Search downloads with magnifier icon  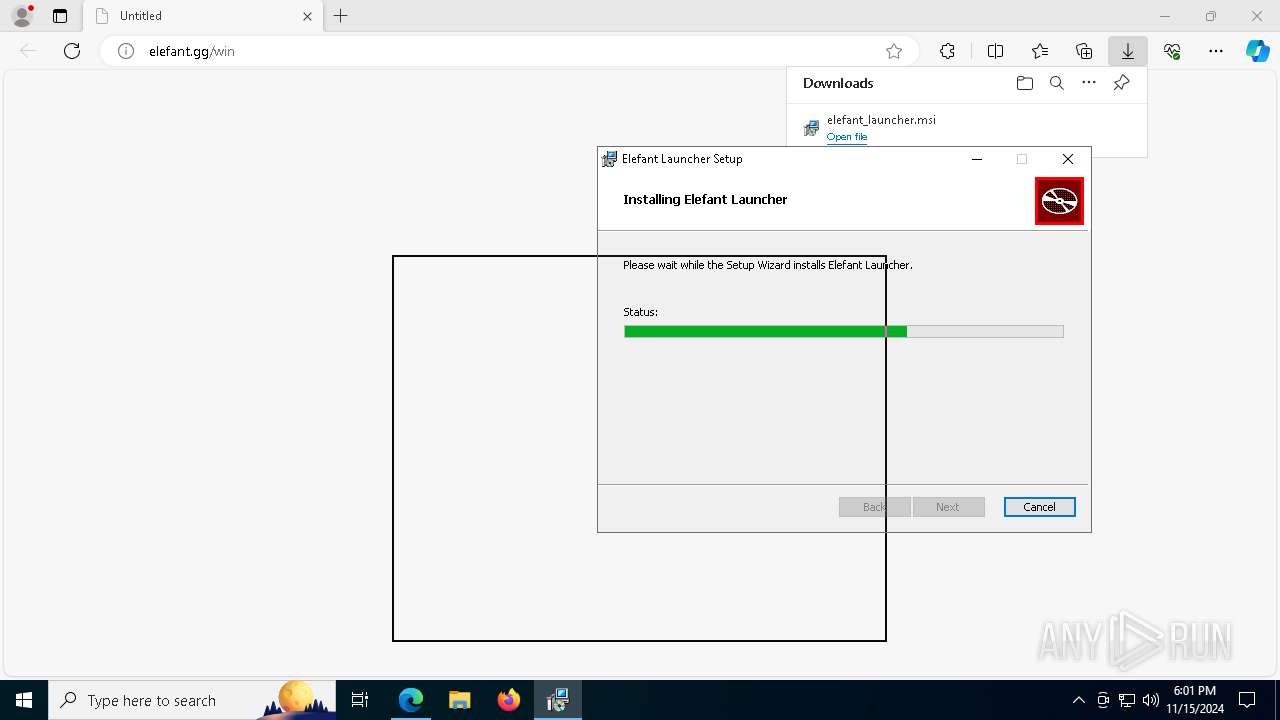point(1057,83)
